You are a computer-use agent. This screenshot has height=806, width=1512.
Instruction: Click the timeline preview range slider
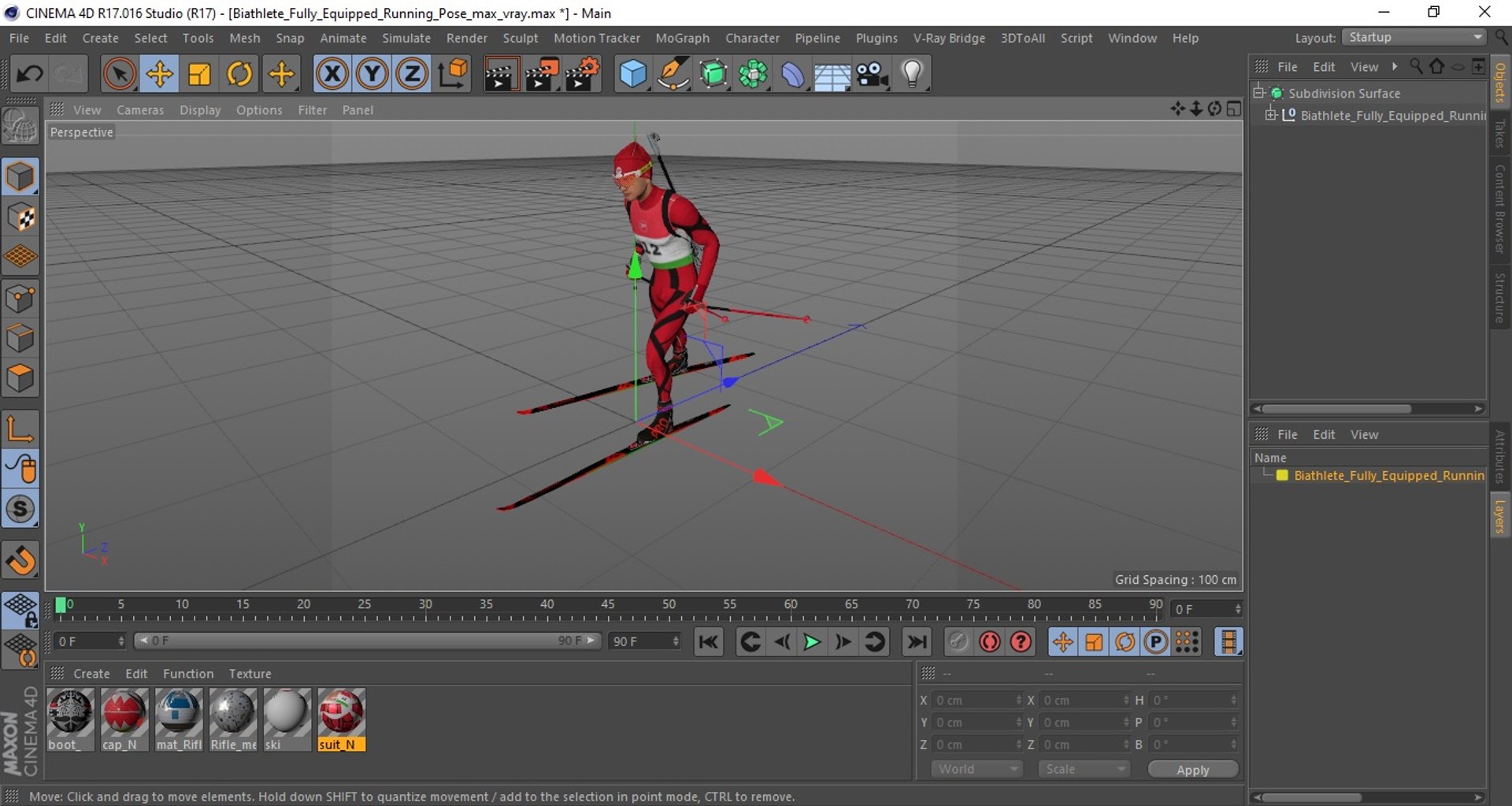[x=367, y=641]
